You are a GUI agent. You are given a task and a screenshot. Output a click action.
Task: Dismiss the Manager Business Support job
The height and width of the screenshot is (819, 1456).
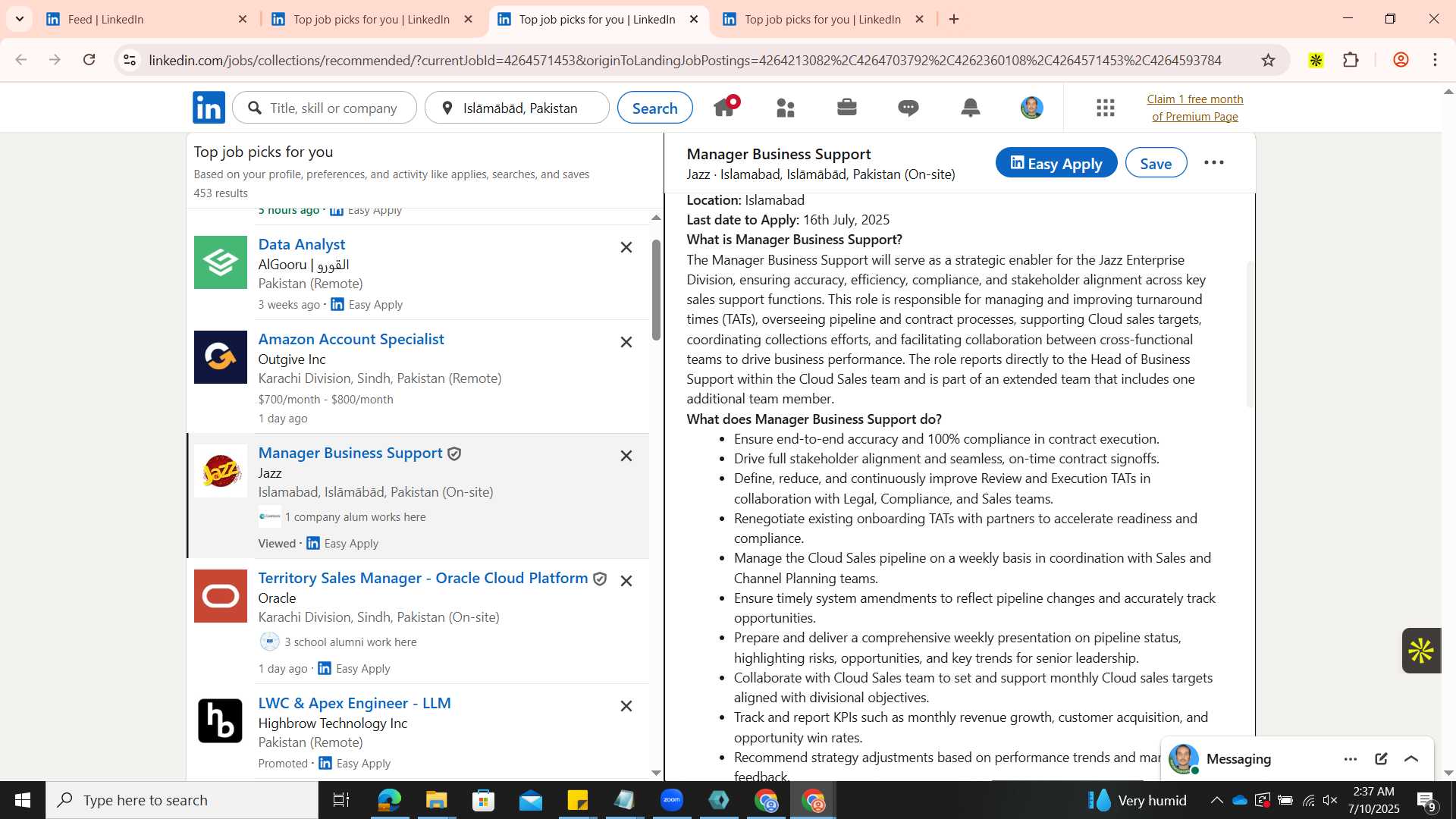626,456
